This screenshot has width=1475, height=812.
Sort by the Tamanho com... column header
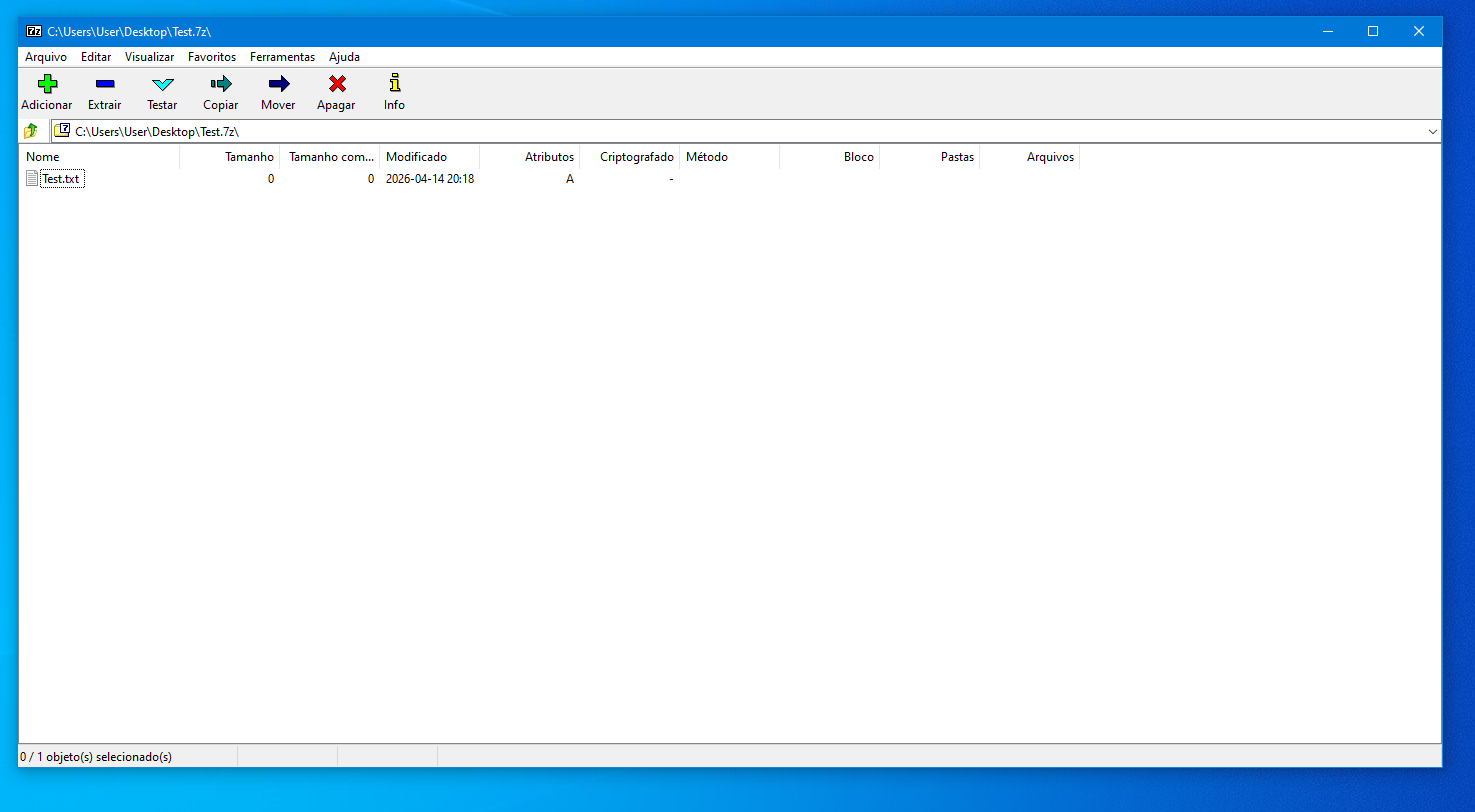click(x=330, y=157)
